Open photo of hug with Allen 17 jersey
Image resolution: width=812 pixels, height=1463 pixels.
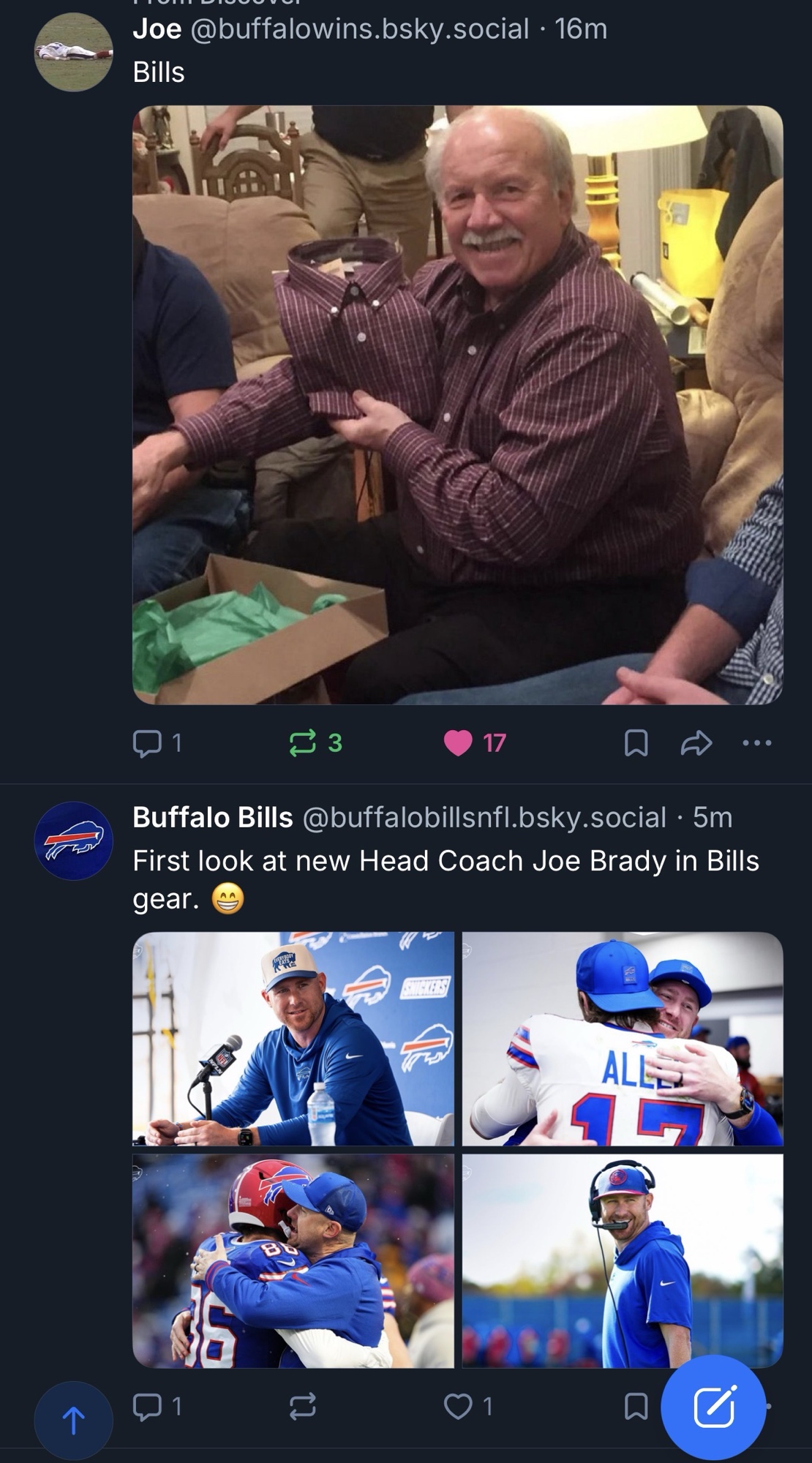(623, 1039)
